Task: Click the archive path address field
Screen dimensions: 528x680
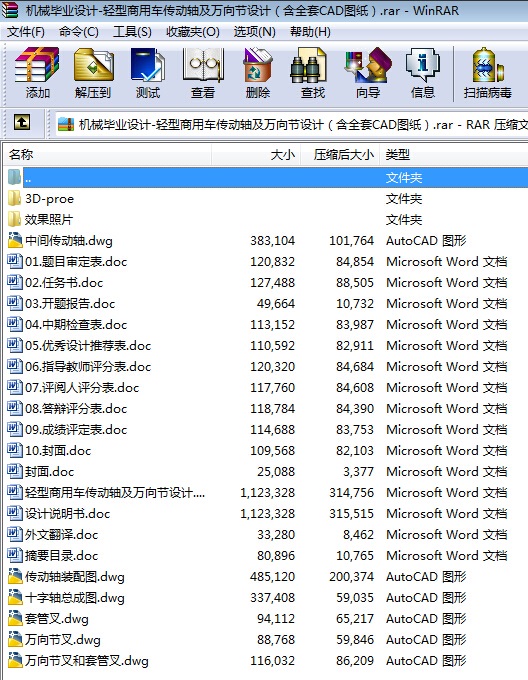Action: click(291, 124)
